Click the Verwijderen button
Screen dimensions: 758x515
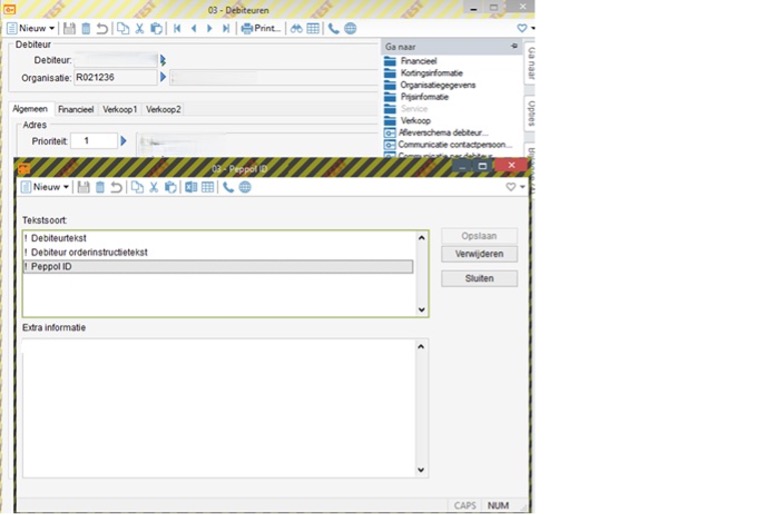pyautogui.click(x=479, y=255)
